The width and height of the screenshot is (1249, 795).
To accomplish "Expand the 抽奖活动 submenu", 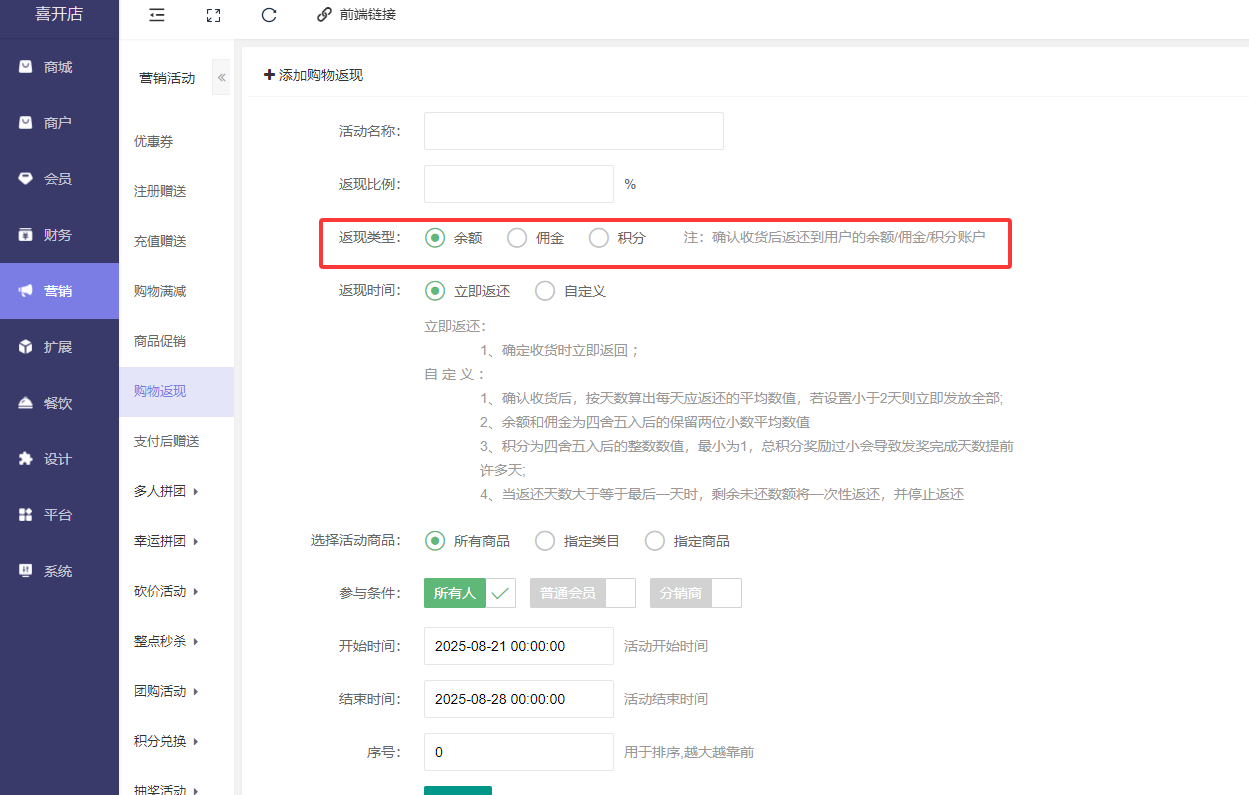I will point(166,789).
